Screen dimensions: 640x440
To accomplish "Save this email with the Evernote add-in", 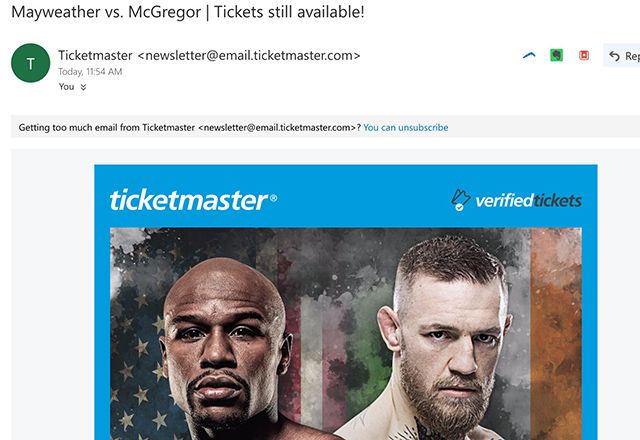I will coord(556,55).
